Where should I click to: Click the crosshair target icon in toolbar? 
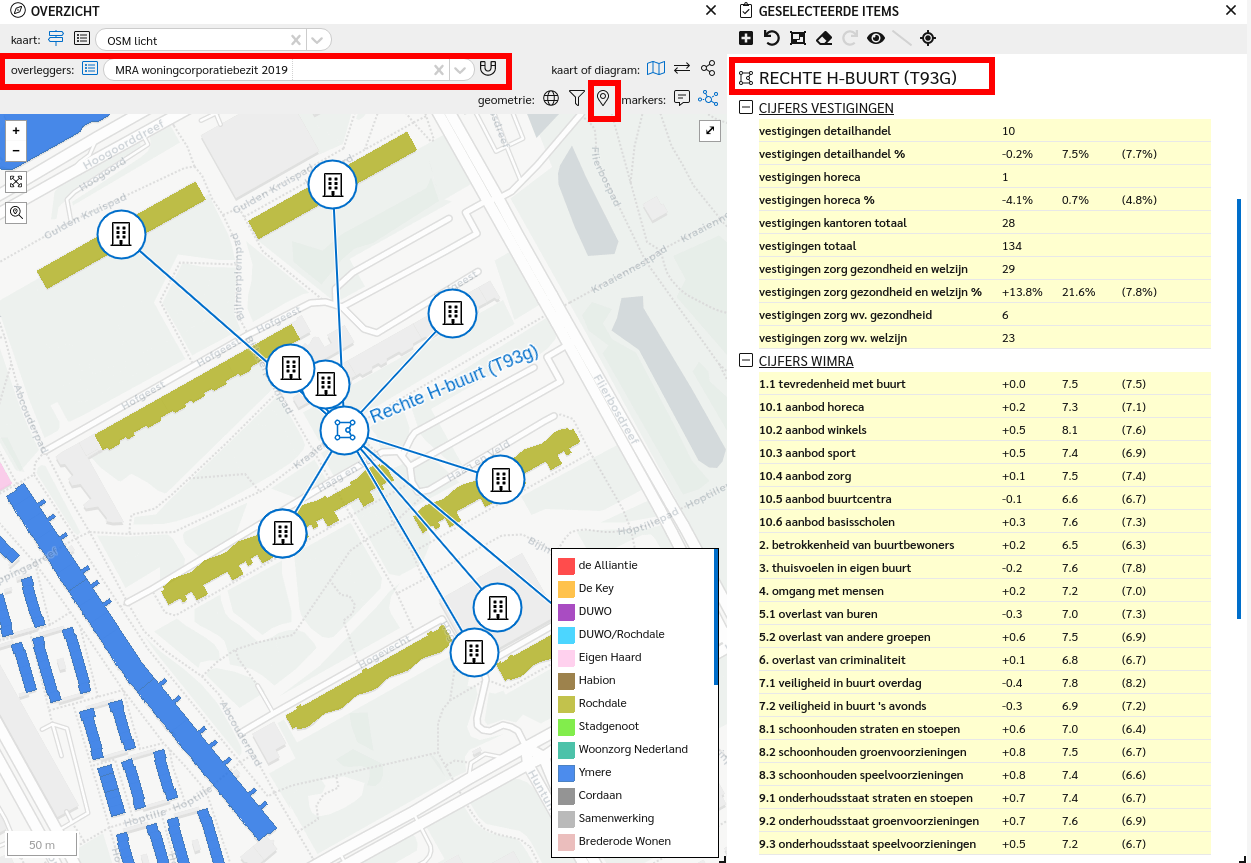click(928, 38)
